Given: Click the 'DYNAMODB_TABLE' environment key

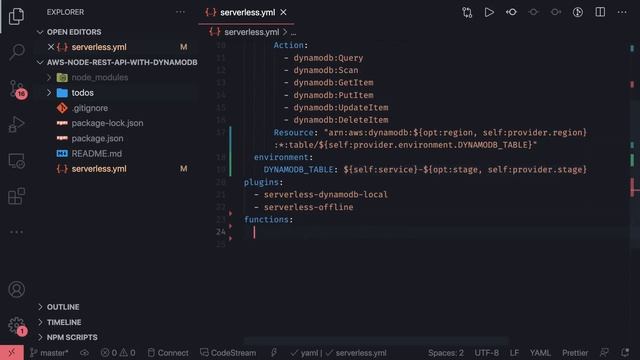Looking at the screenshot, I should coord(298,169).
